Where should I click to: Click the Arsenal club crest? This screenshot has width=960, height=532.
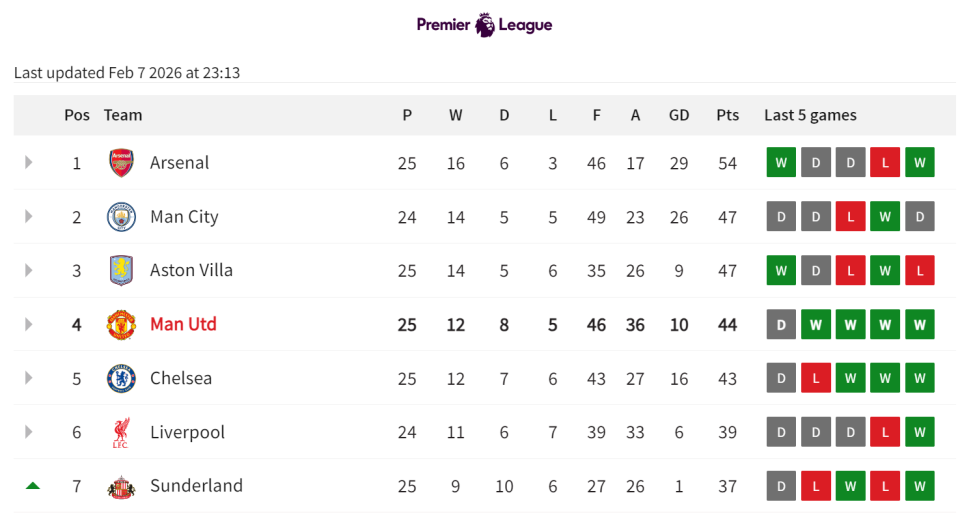pos(121,162)
